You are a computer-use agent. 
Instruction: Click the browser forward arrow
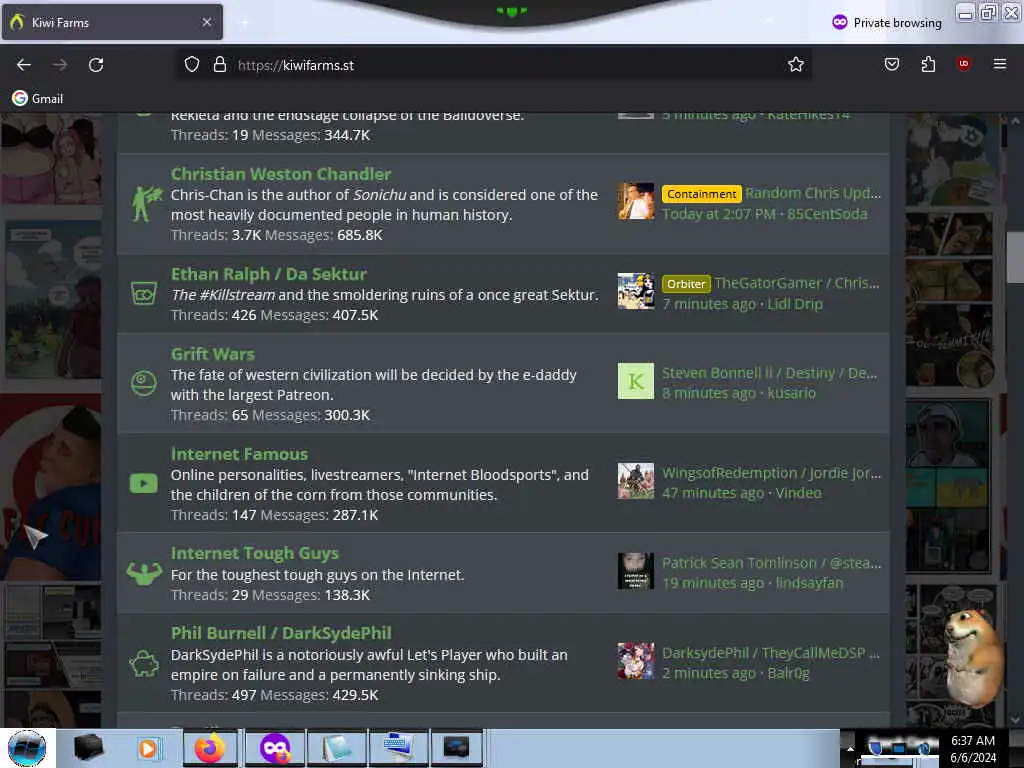(x=60, y=65)
